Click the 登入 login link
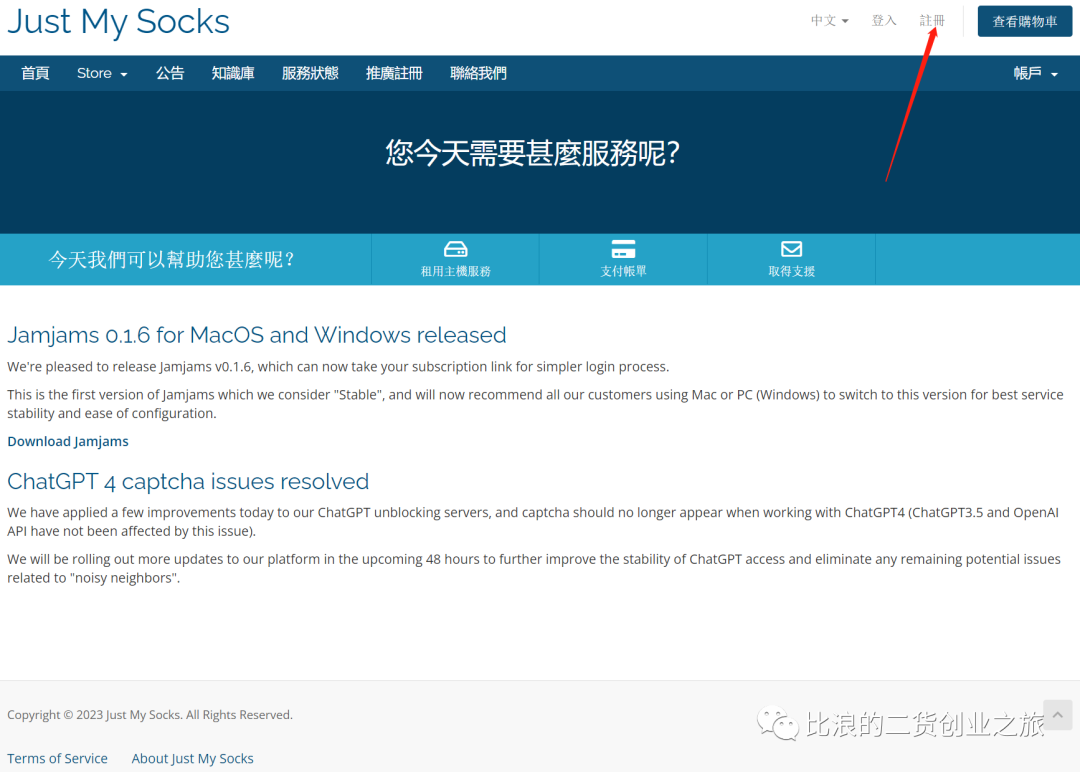The width and height of the screenshot is (1080, 772). (x=884, y=21)
